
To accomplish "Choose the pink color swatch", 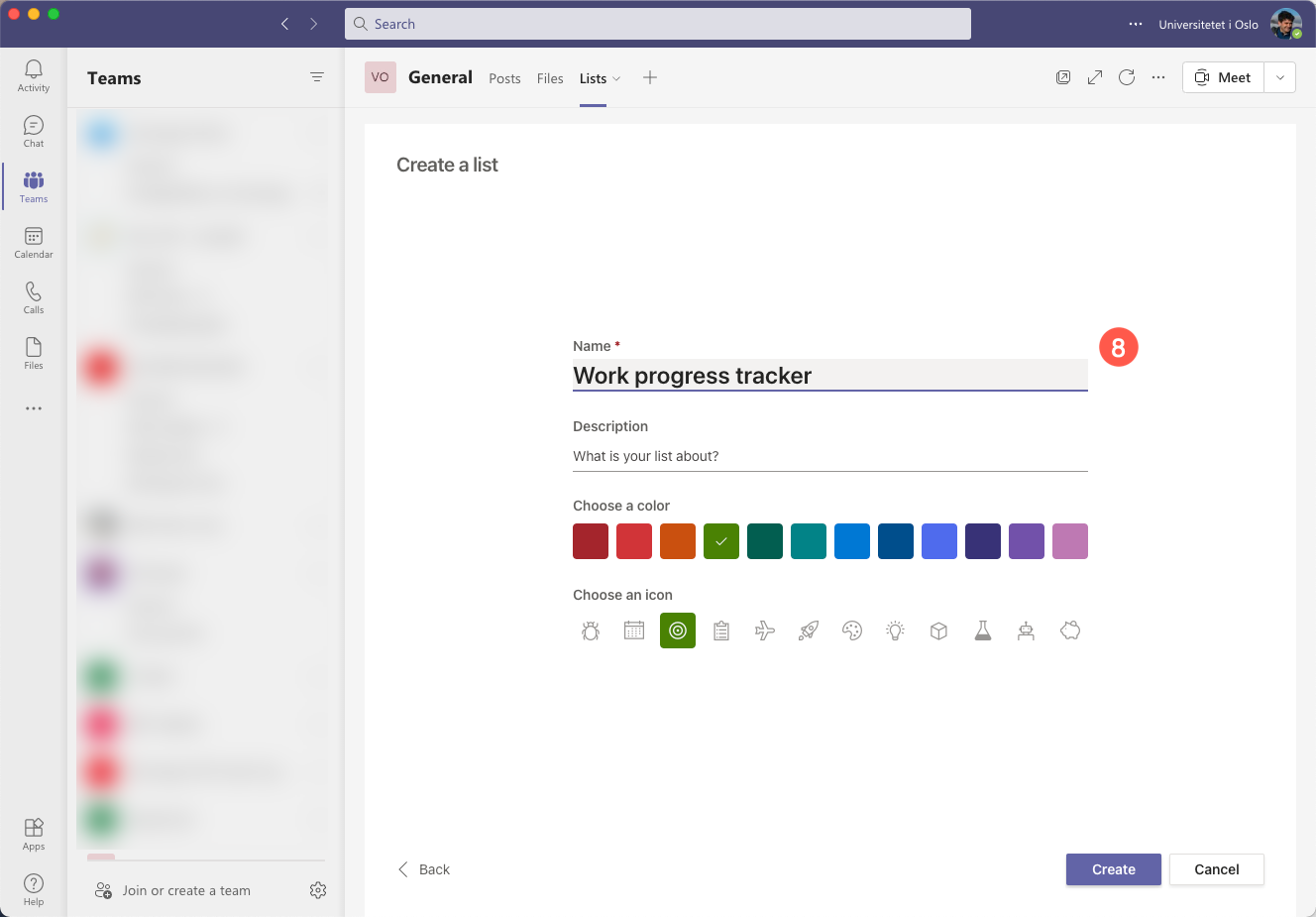I will click(x=1070, y=541).
